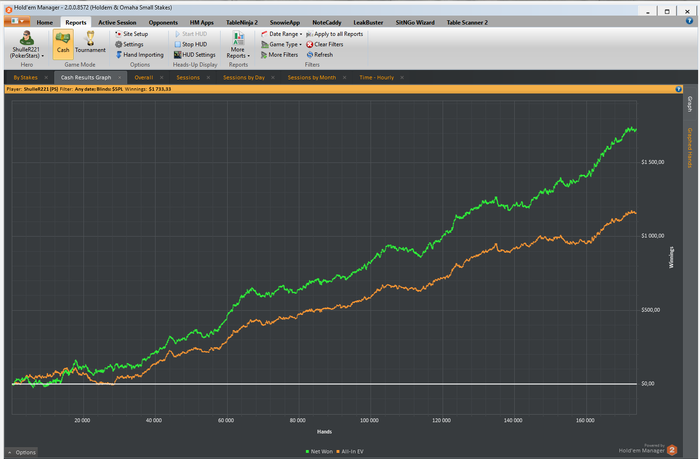
Task: Switch to the Home ribbon tab
Action: click(x=45, y=22)
